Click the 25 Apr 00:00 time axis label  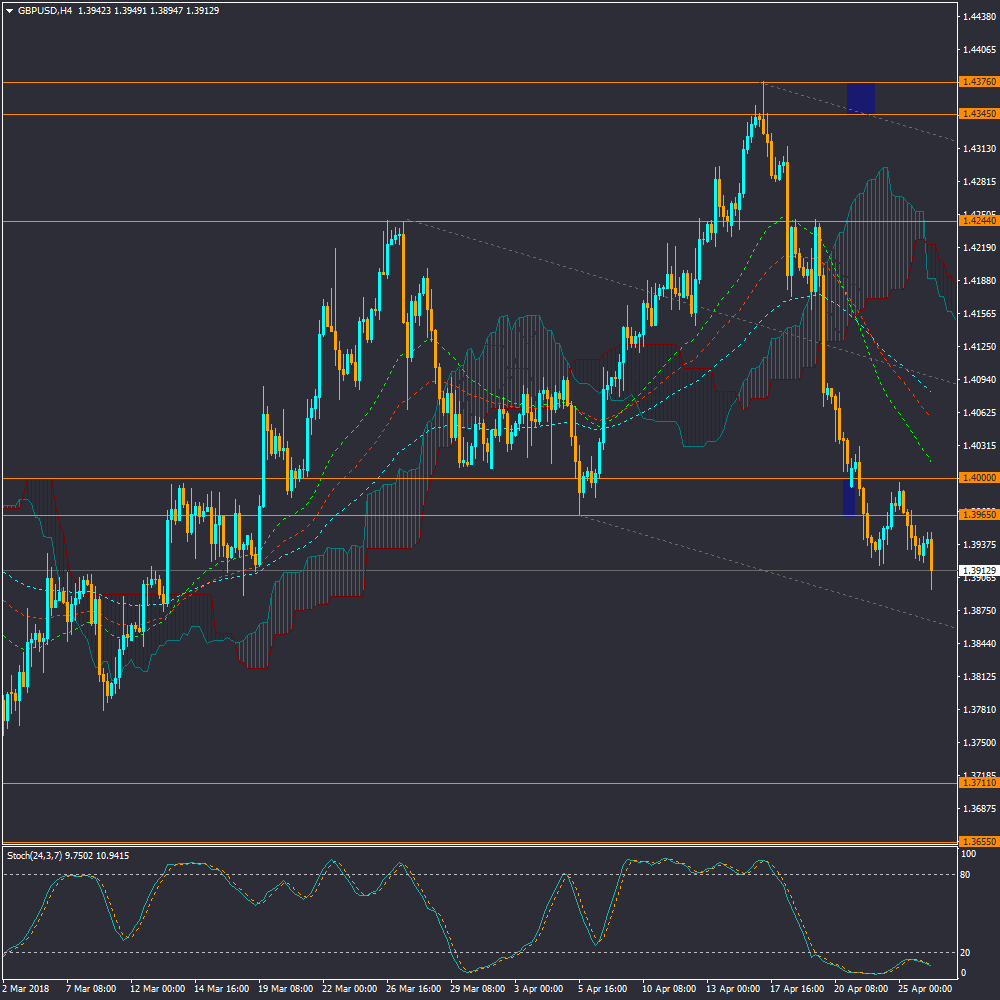[926, 988]
